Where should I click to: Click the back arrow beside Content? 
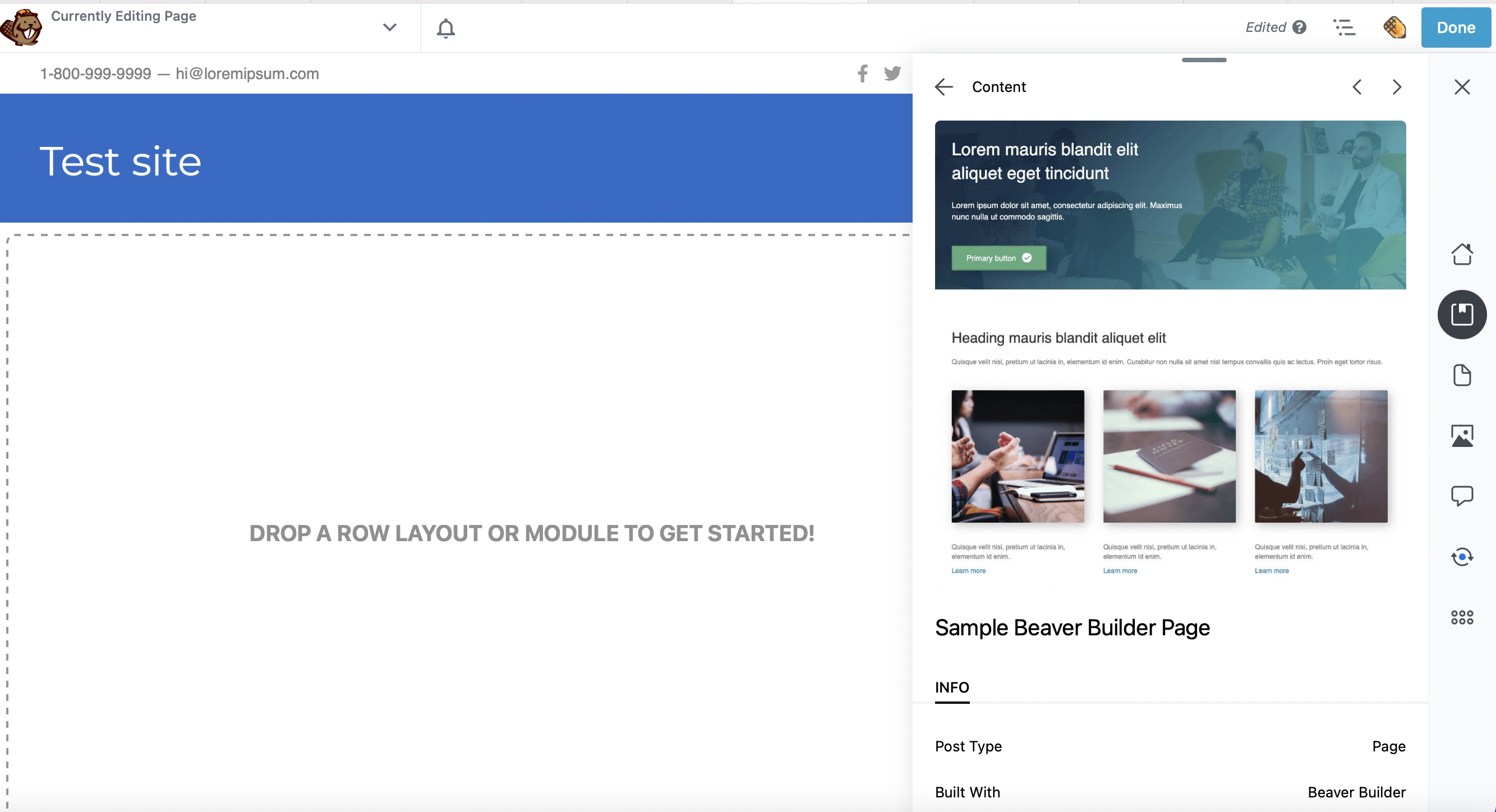pos(944,87)
